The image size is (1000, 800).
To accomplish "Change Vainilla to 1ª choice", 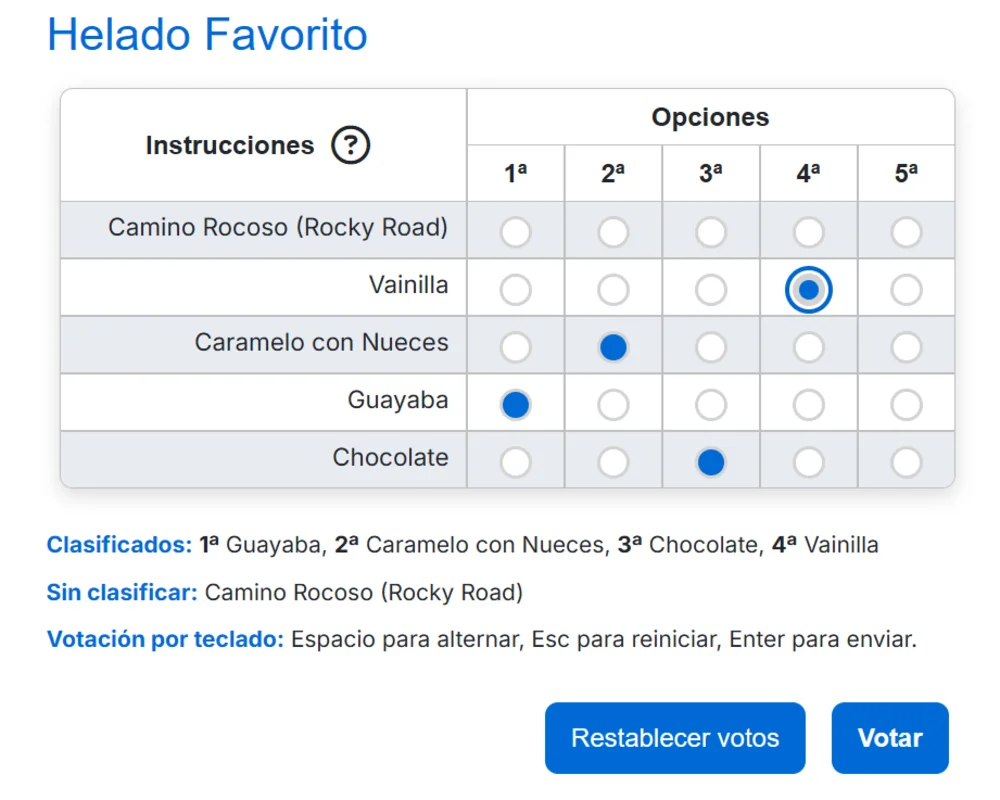I will click(515, 288).
